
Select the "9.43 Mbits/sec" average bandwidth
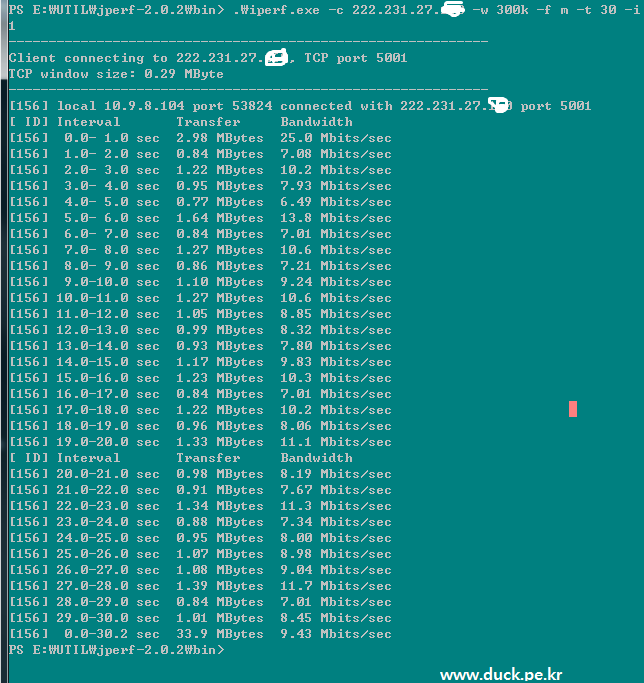coord(336,634)
